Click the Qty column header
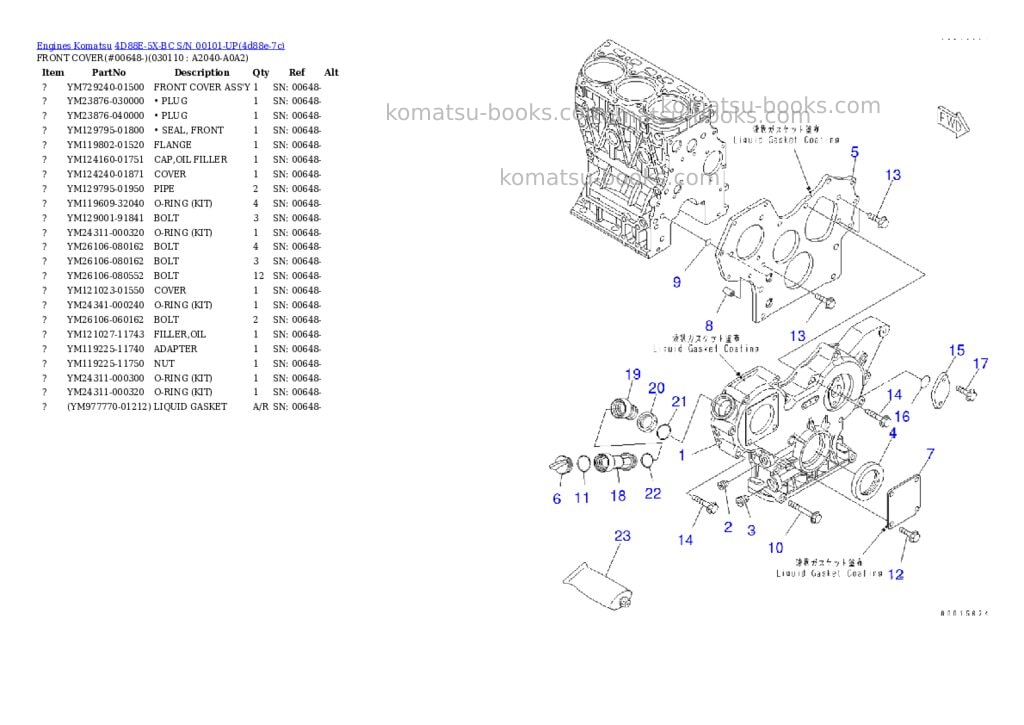1024x725 pixels. click(261, 72)
